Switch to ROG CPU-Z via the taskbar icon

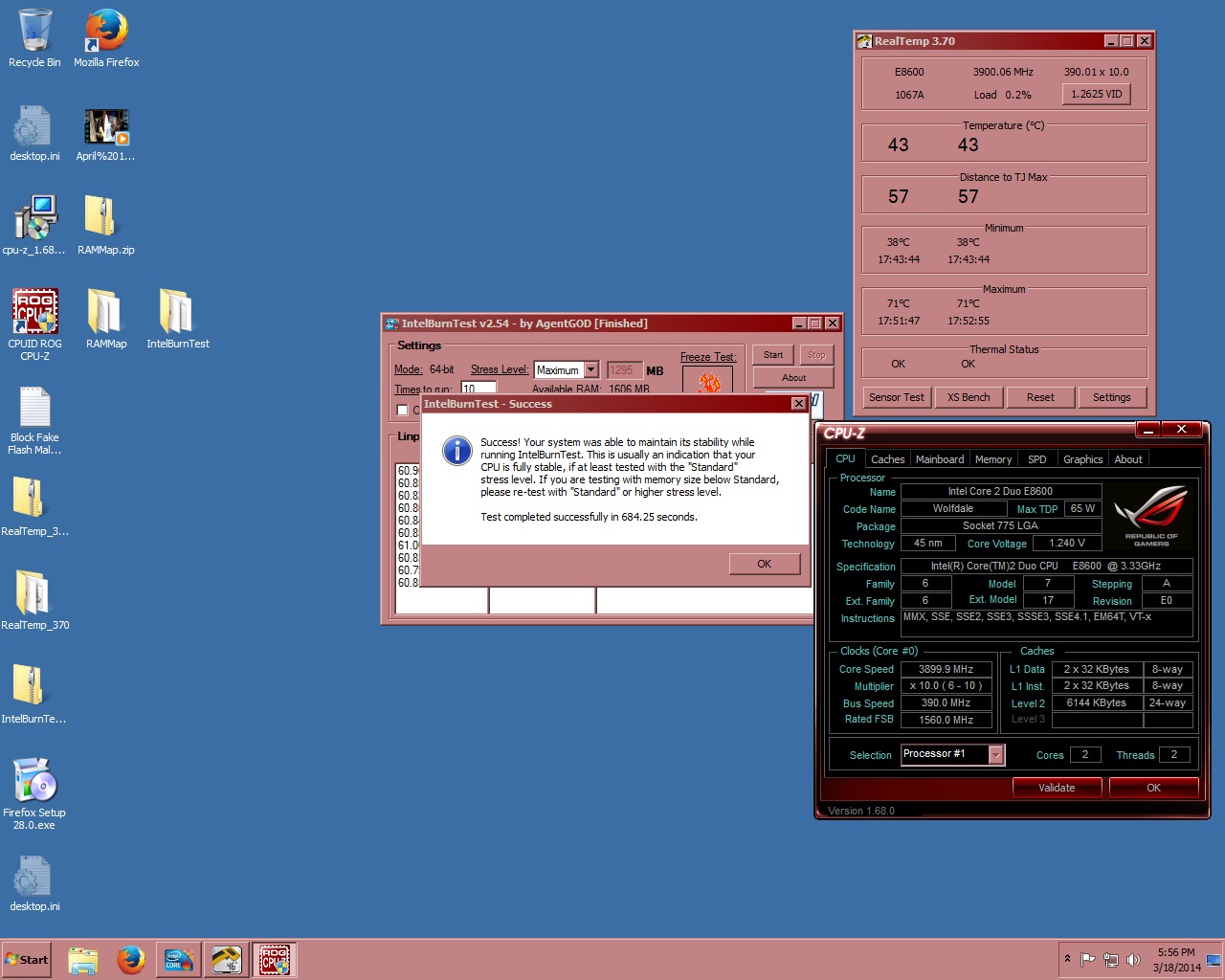(275, 960)
